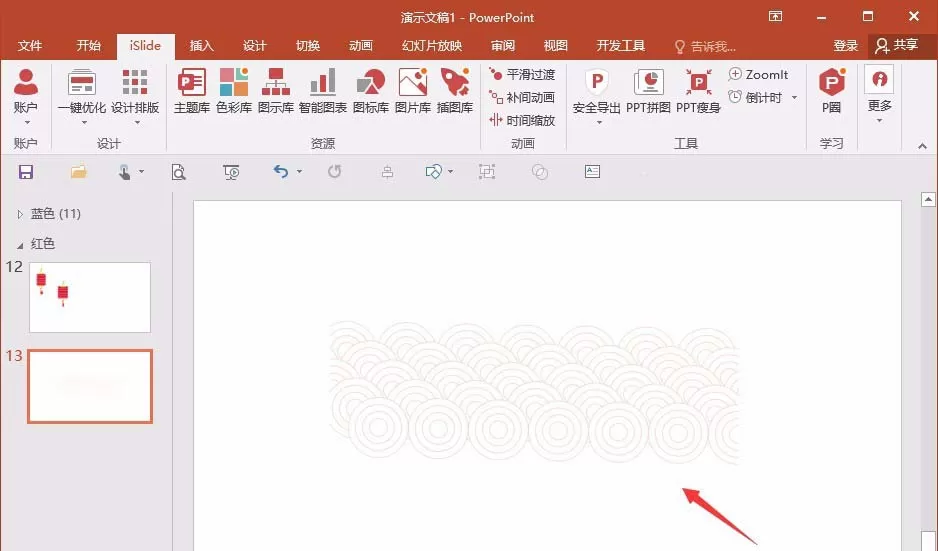Open the P圈 learning icon
Screen dimensions: 938x551
coord(832,83)
